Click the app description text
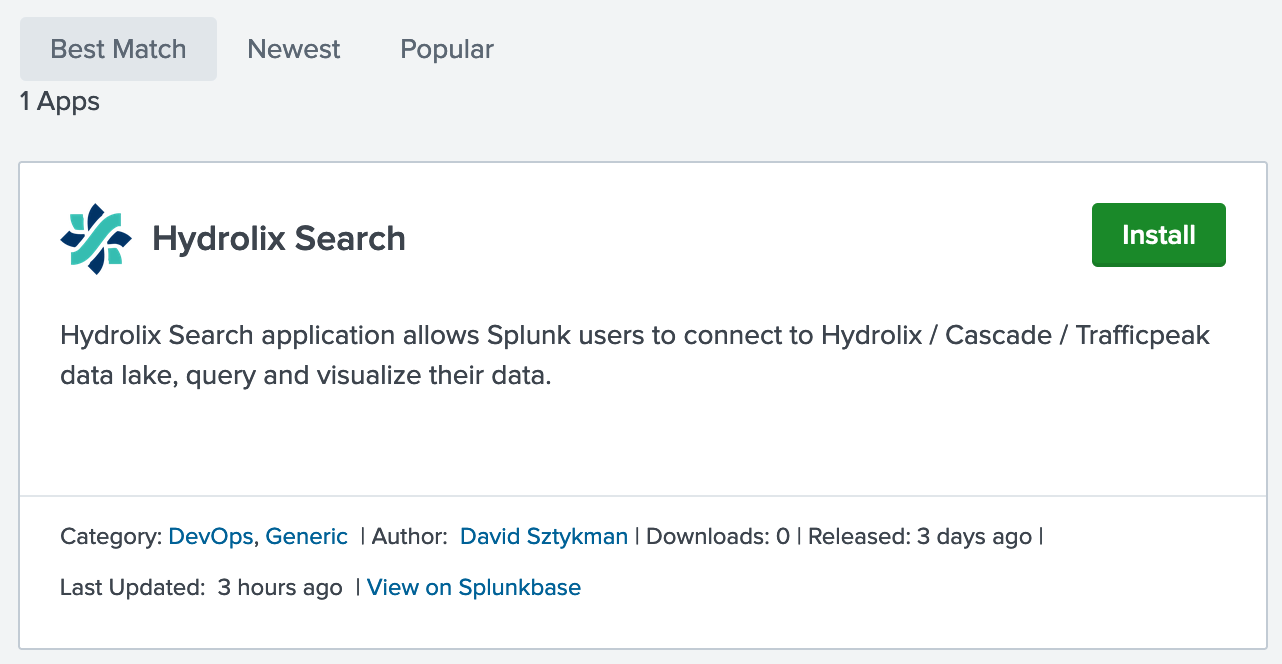This screenshot has height=664, width=1282. click(635, 355)
